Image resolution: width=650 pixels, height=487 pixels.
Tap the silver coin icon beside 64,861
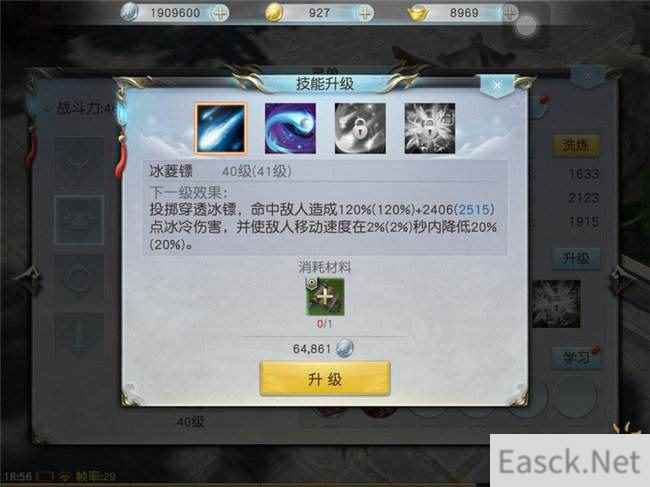(x=344, y=349)
